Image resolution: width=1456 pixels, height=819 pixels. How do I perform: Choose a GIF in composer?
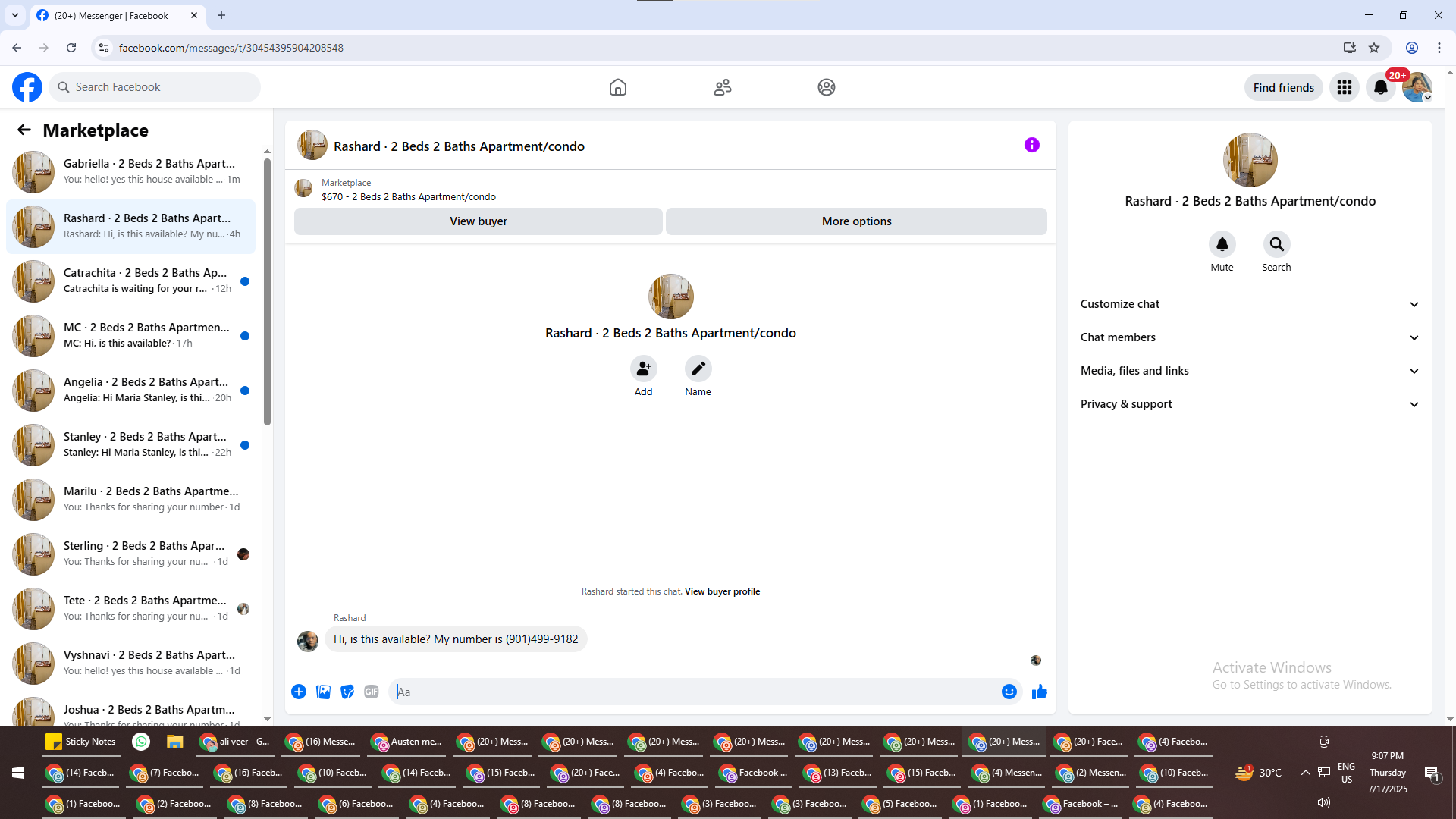pyautogui.click(x=372, y=692)
